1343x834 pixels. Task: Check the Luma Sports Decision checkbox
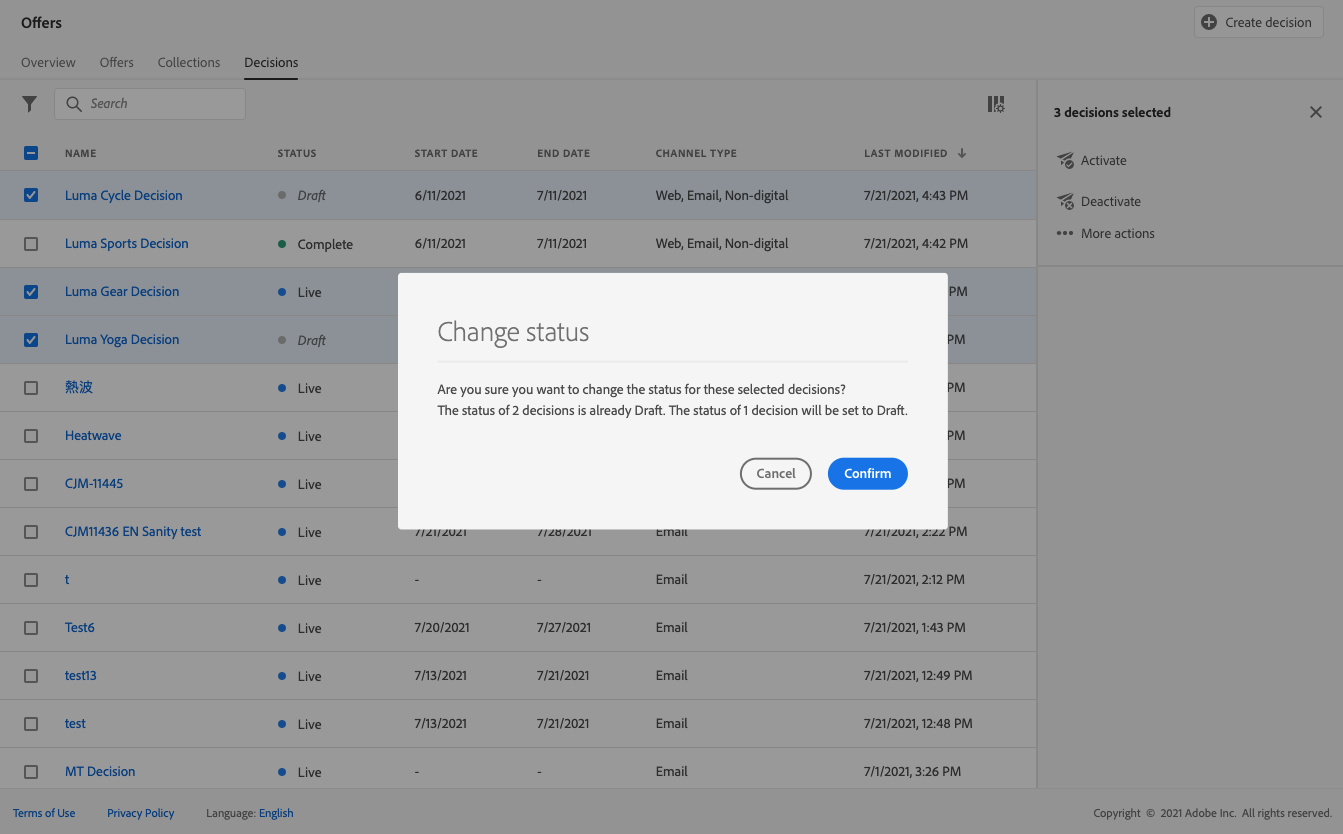[x=31, y=244]
